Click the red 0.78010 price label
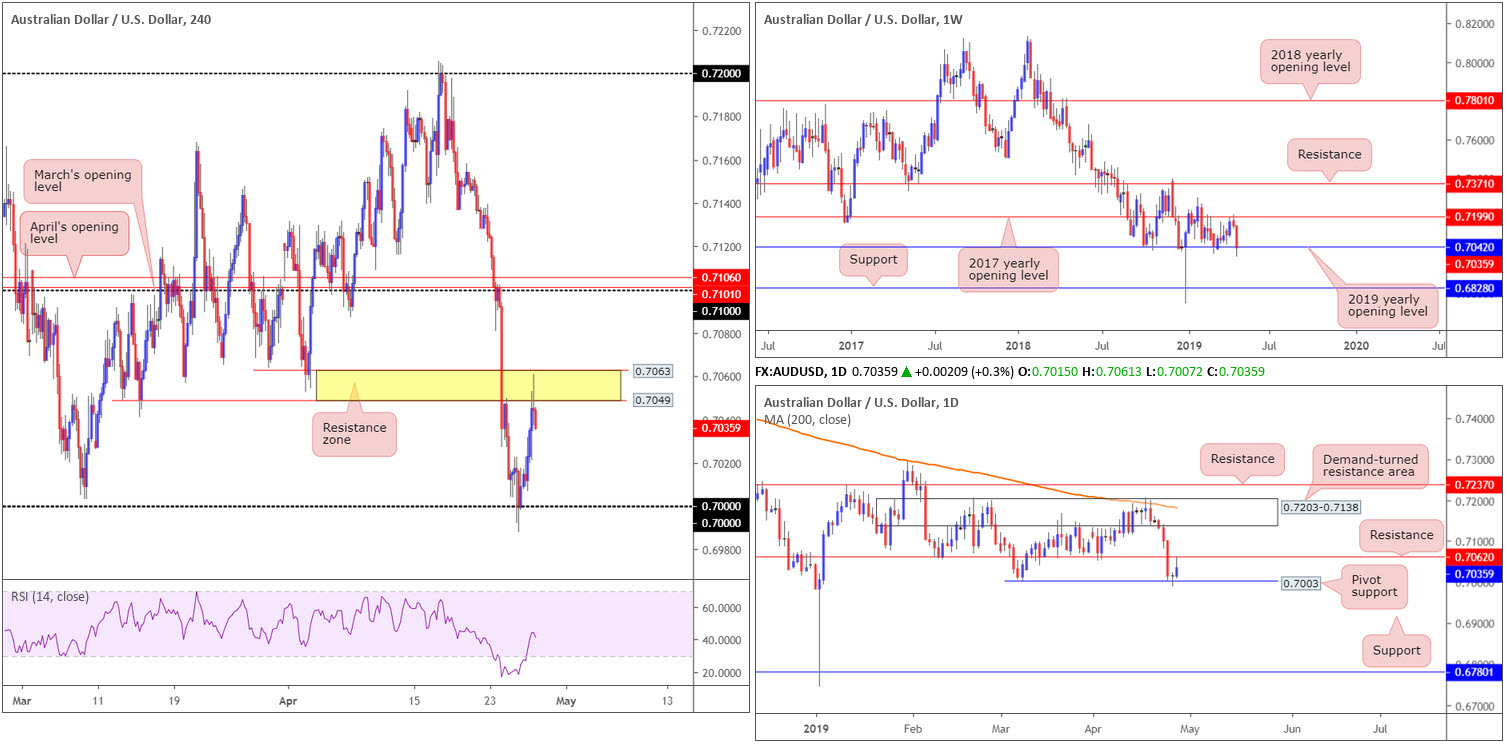 tap(1473, 101)
